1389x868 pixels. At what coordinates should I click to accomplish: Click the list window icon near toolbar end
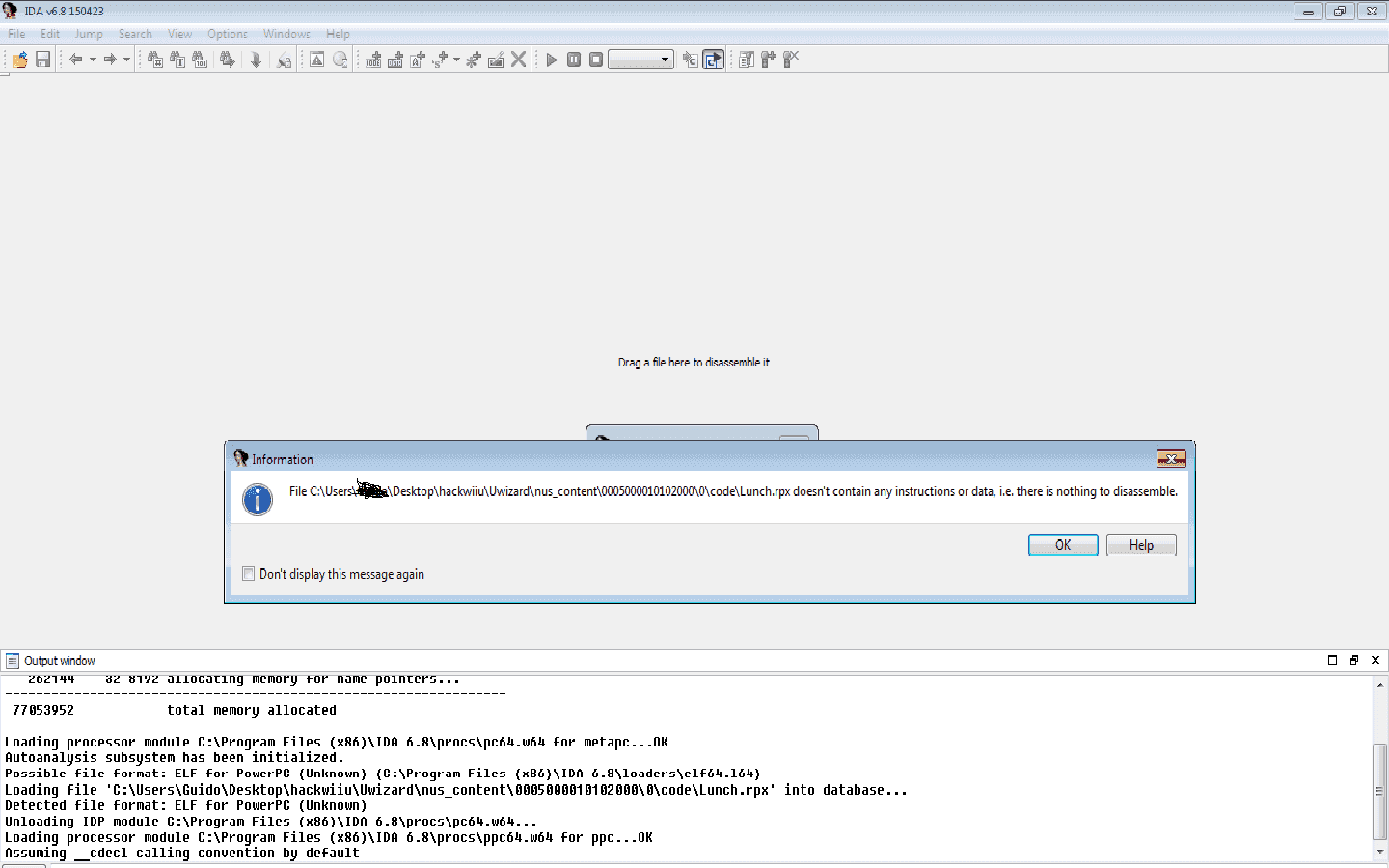pyautogui.click(x=747, y=59)
